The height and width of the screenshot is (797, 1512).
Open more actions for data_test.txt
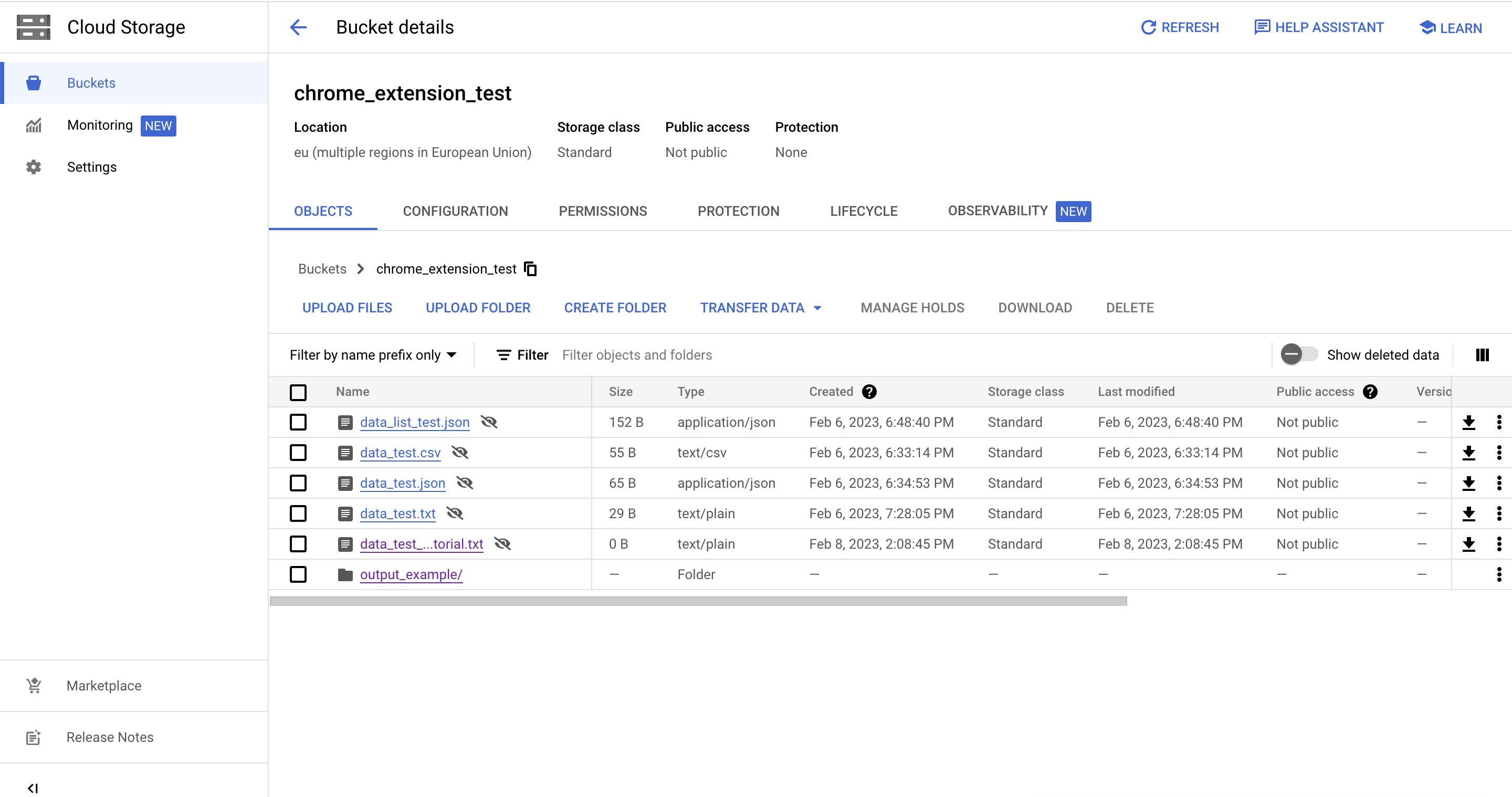click(1499, 514)
